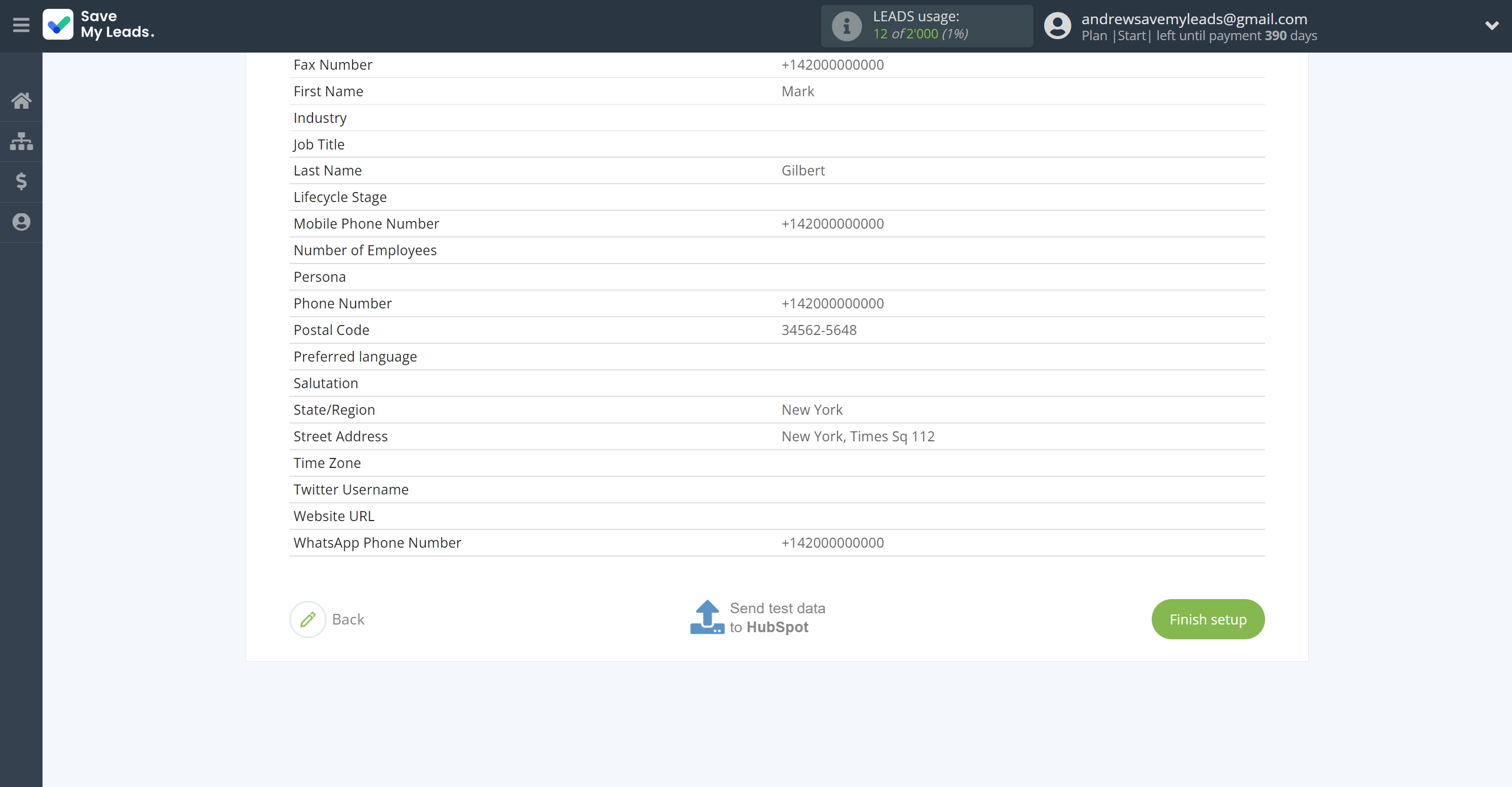Image resolution: width=1512 pixels, height=787 pixels.
Task: Click the Back pencil icon
Action: coord(308,619)
